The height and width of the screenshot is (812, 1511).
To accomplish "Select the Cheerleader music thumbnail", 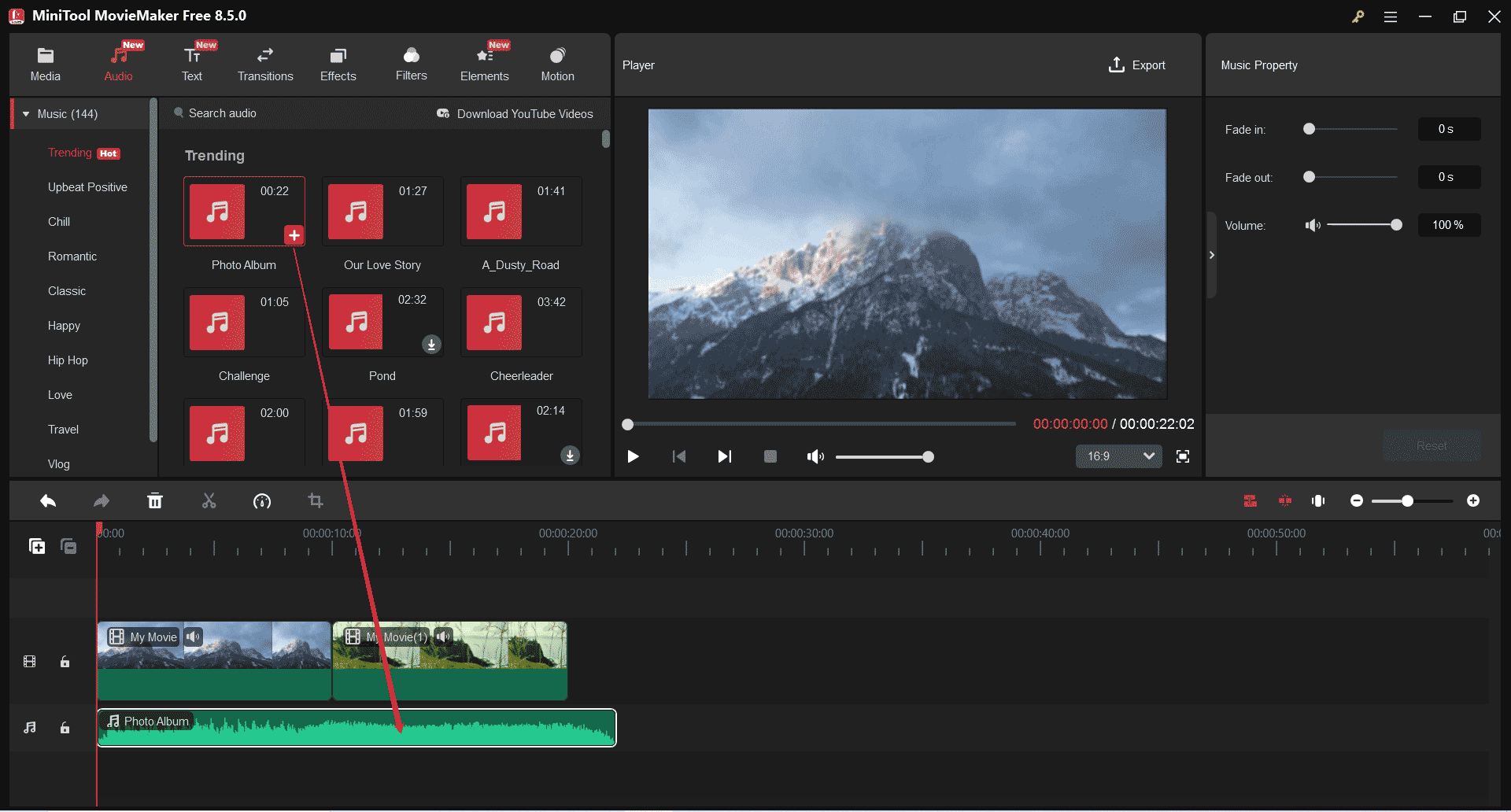I will click(x=493, y=323).
